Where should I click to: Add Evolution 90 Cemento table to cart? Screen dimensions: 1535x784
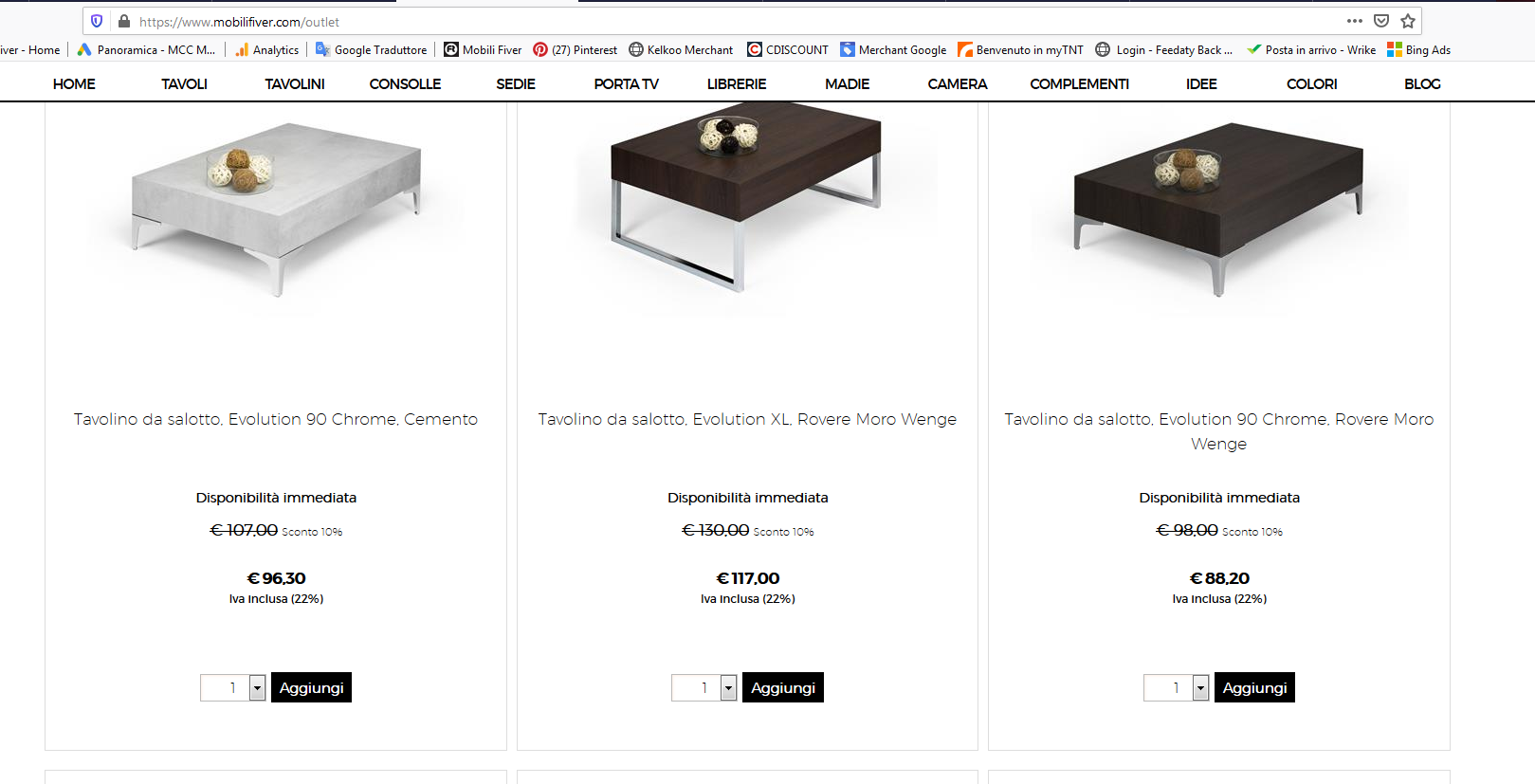tap(311, 688)
